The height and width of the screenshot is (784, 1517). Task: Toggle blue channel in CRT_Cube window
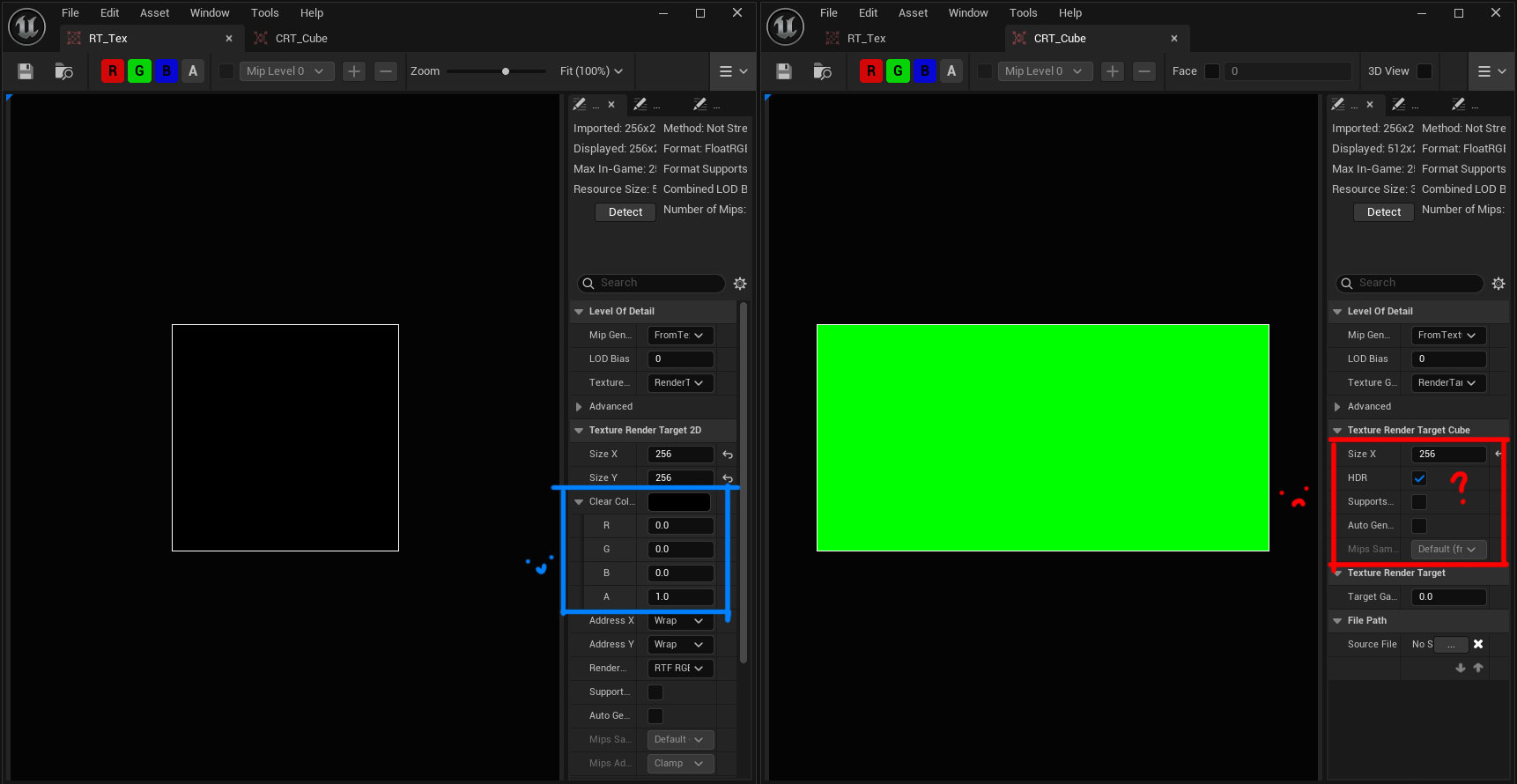point(925,71)
